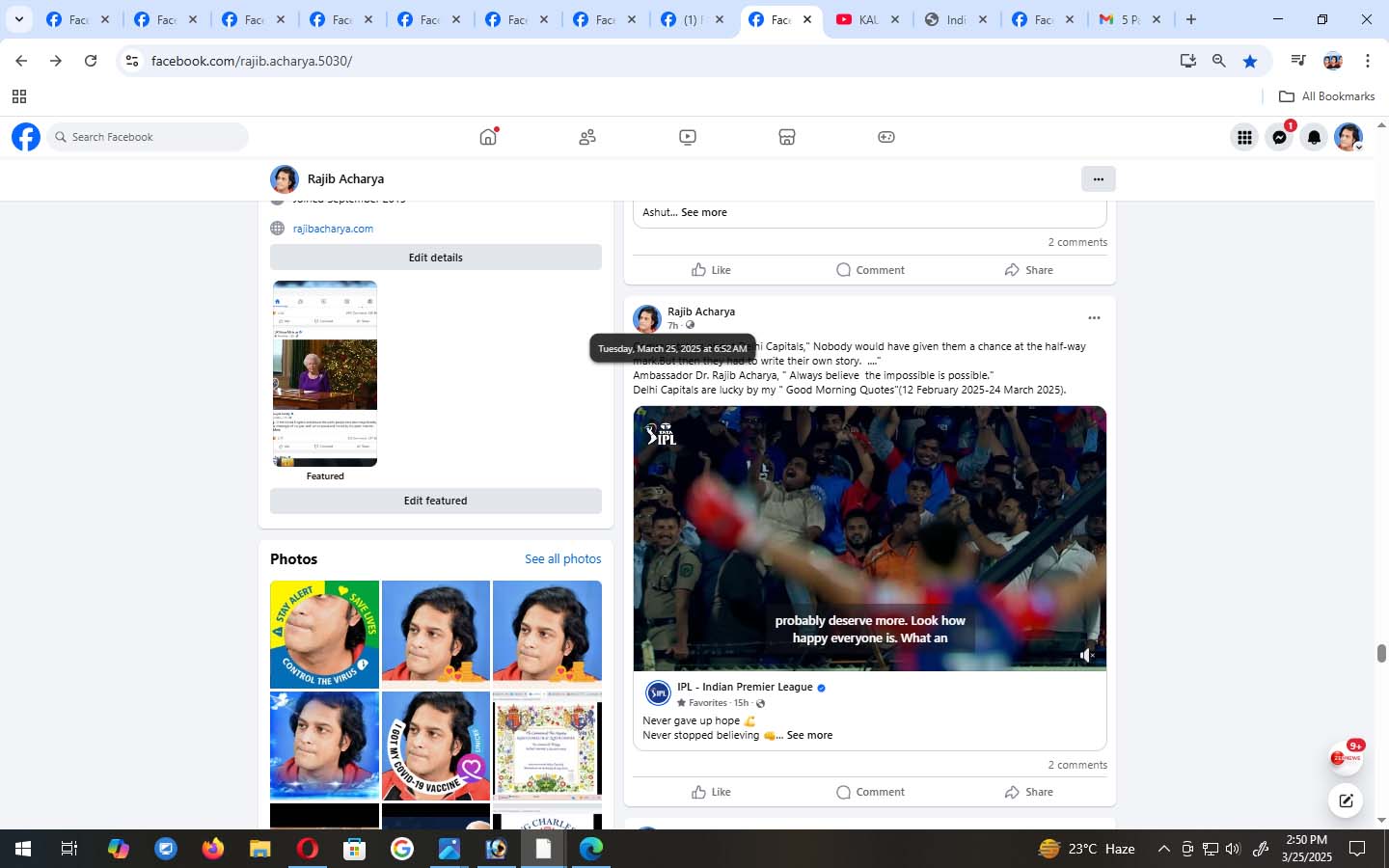Open Facebook home feed icon
The height and width of the screenshot is (868, 1389).
488,137
